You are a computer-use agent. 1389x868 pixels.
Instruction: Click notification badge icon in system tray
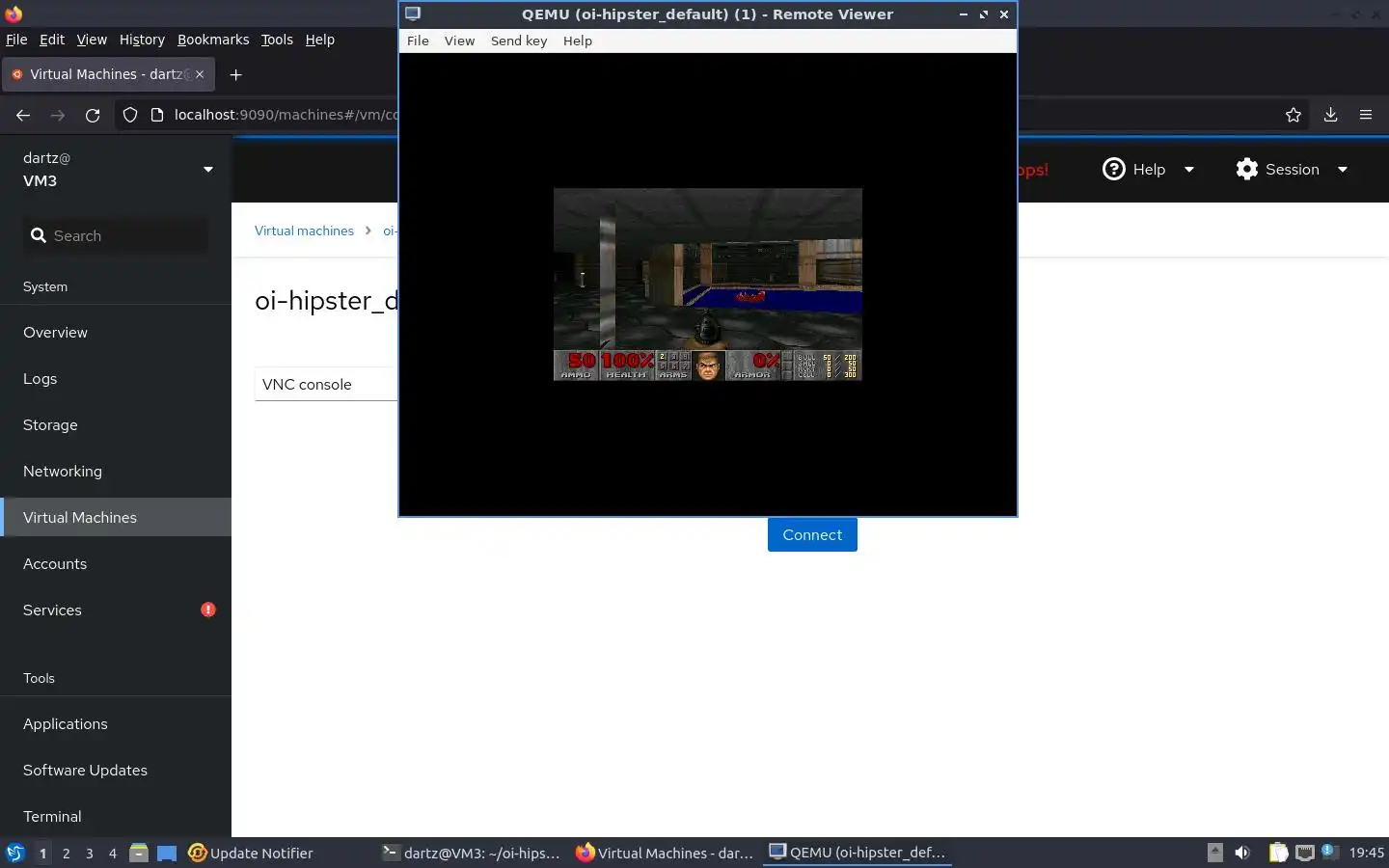[1328, 851]
